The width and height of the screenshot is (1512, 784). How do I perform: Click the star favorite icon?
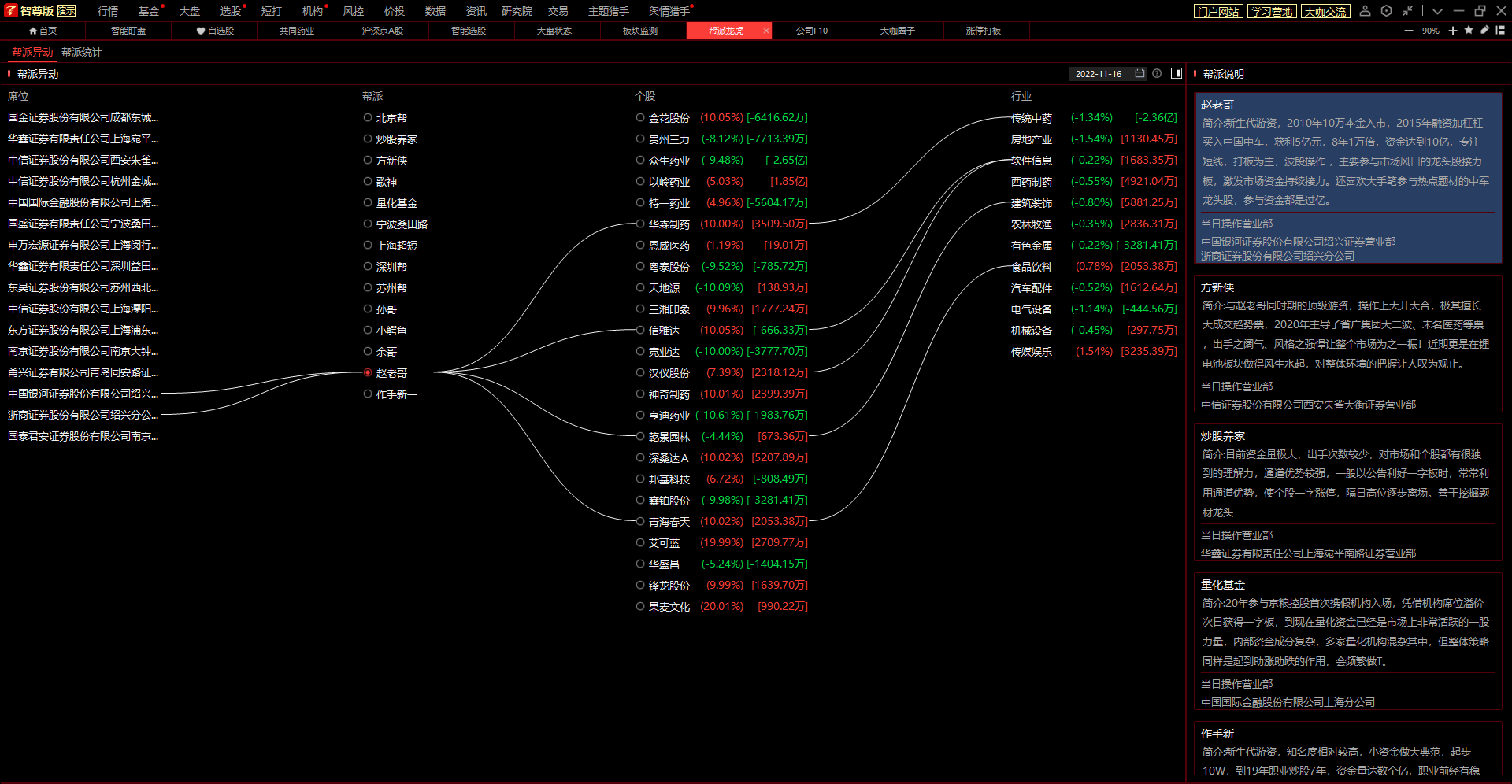(1469, 30)
